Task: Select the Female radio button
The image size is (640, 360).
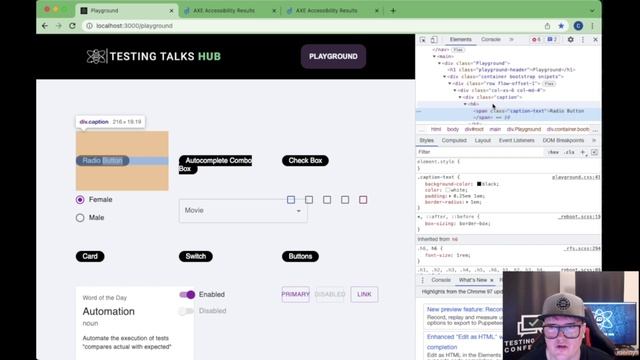Action: (x=80, y=200)
